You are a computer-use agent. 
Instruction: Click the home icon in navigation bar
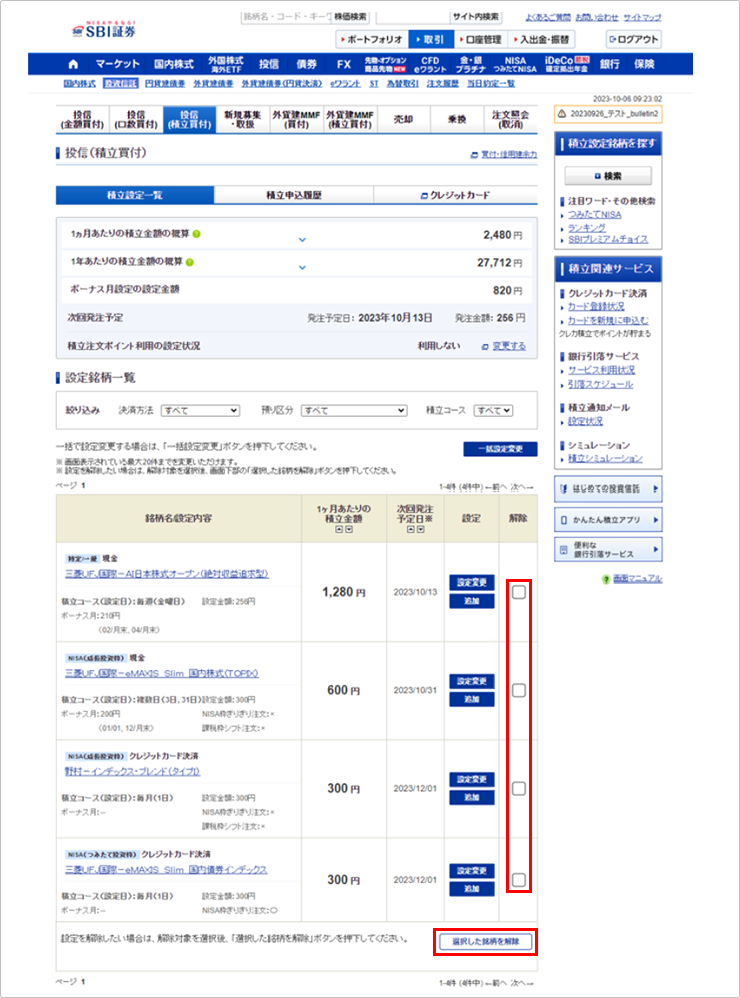[x=76, y=64]
